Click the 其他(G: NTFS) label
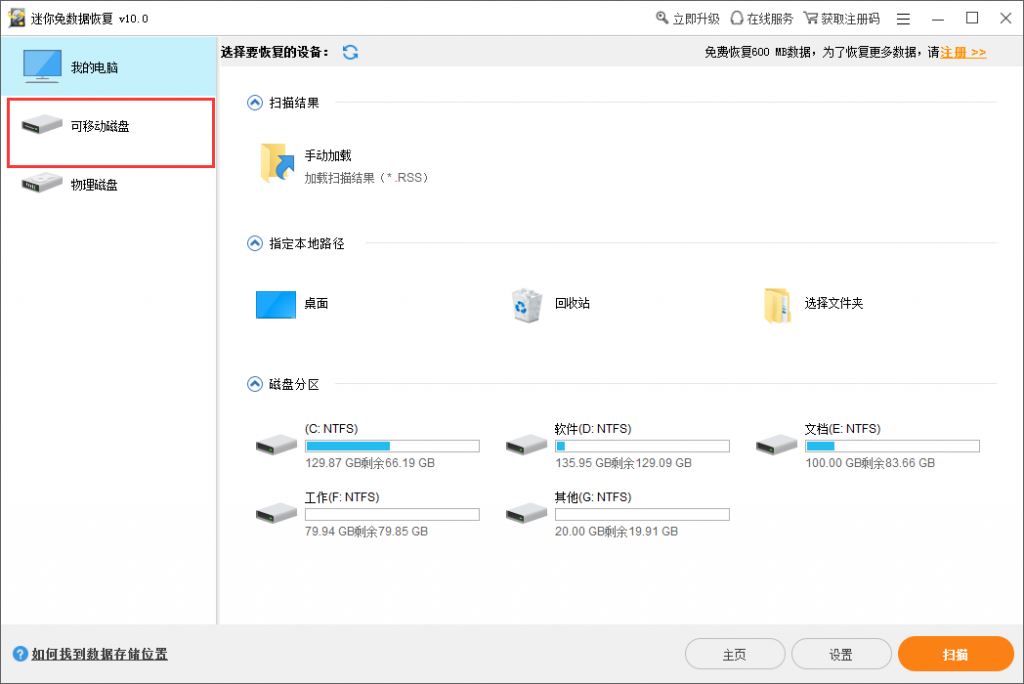 pyautogui.click(x=593, y=497)
